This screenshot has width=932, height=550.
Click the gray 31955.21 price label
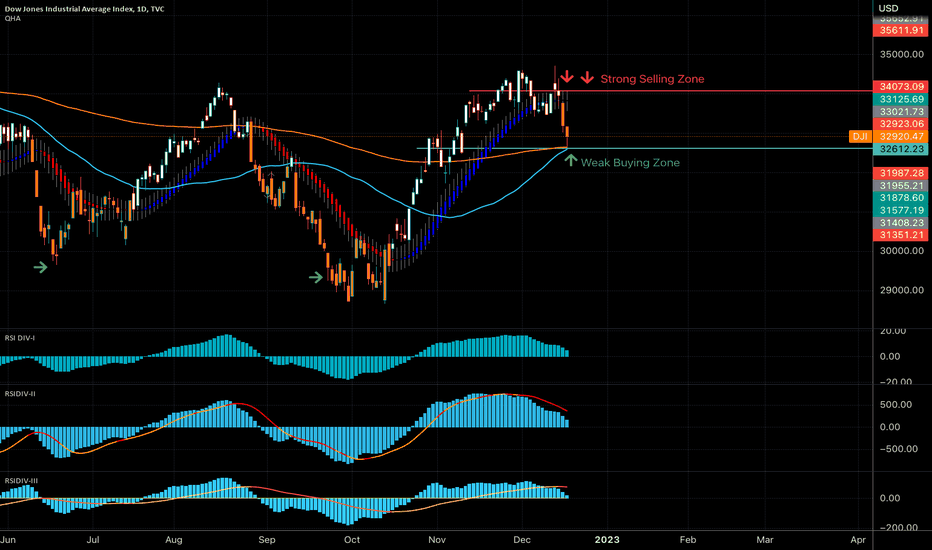[x=900, y=186]
